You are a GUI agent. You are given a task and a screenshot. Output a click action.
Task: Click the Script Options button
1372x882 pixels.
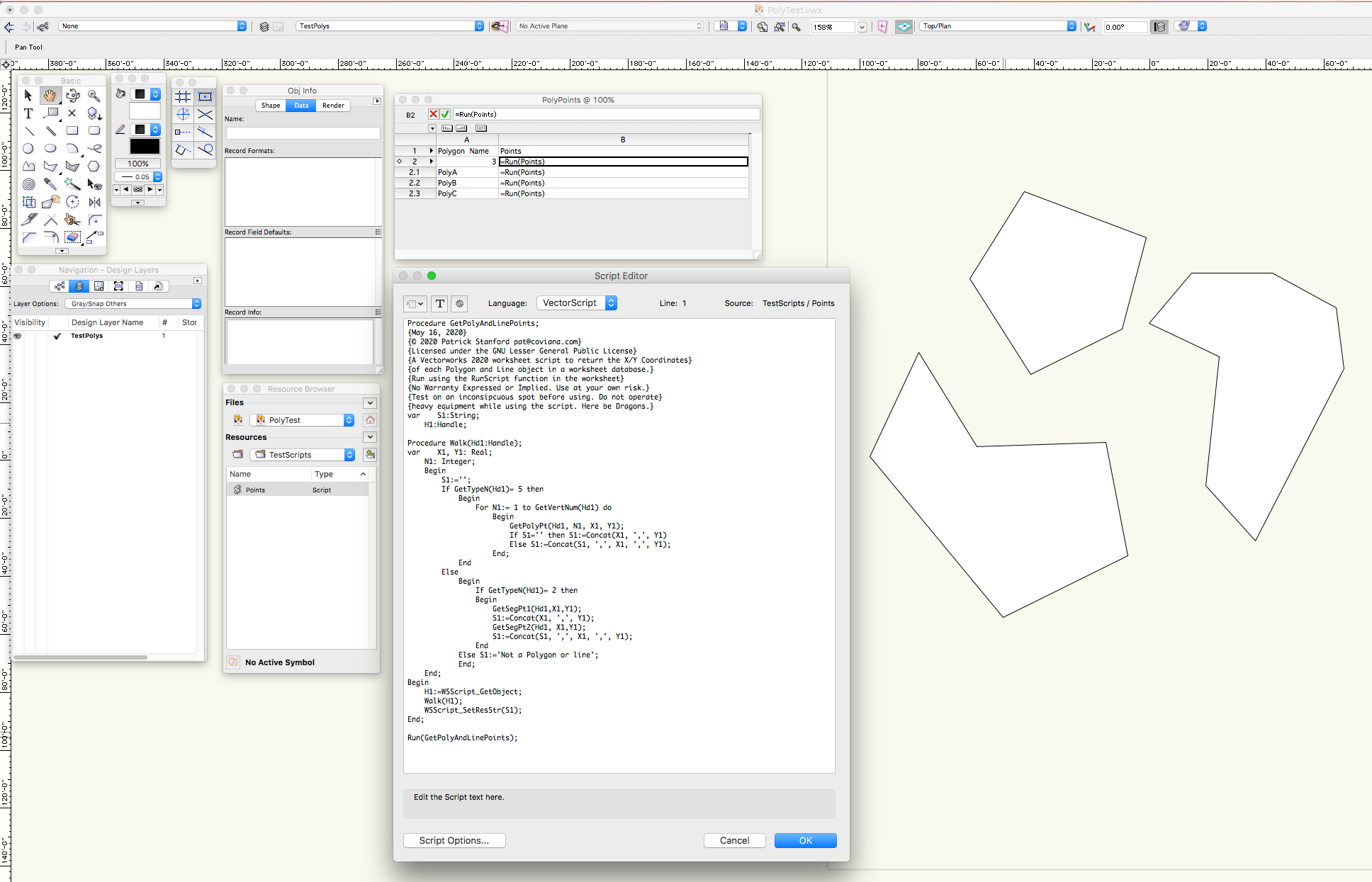pos(454,840)
